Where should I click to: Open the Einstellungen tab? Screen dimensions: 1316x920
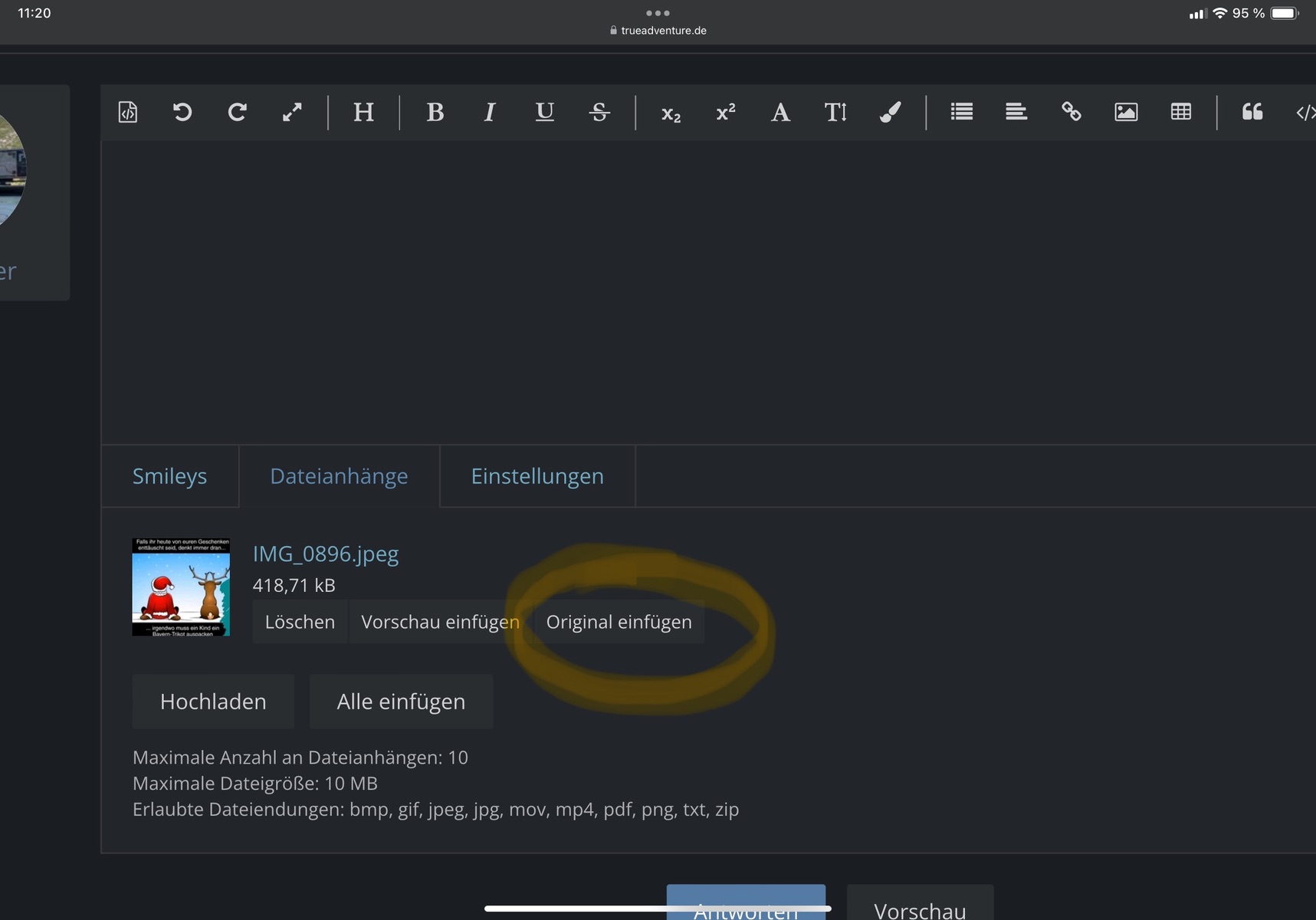pyautogui.click(x=537, y=476)
